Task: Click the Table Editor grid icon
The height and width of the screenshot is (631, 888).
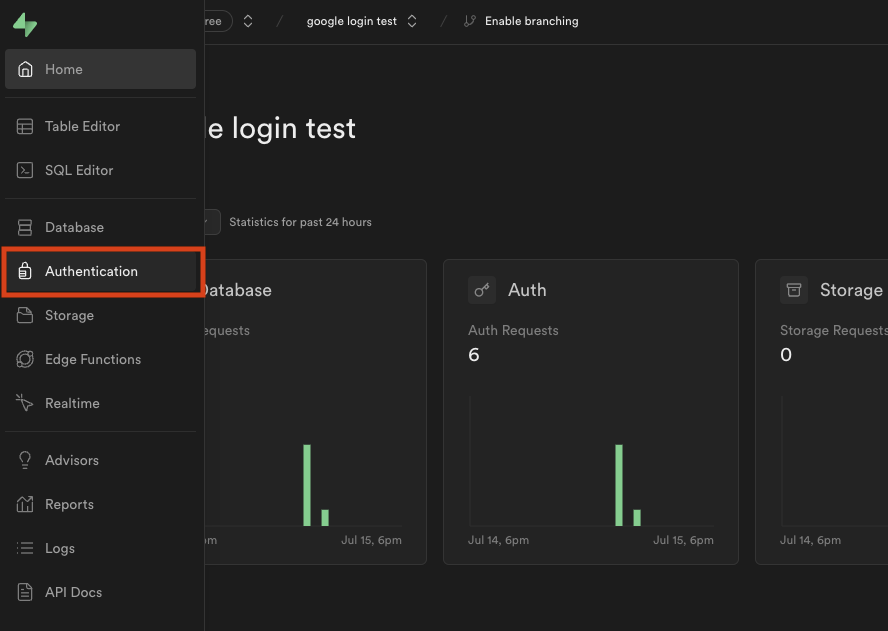Action: pyautogui.click(x=25, y=126)
